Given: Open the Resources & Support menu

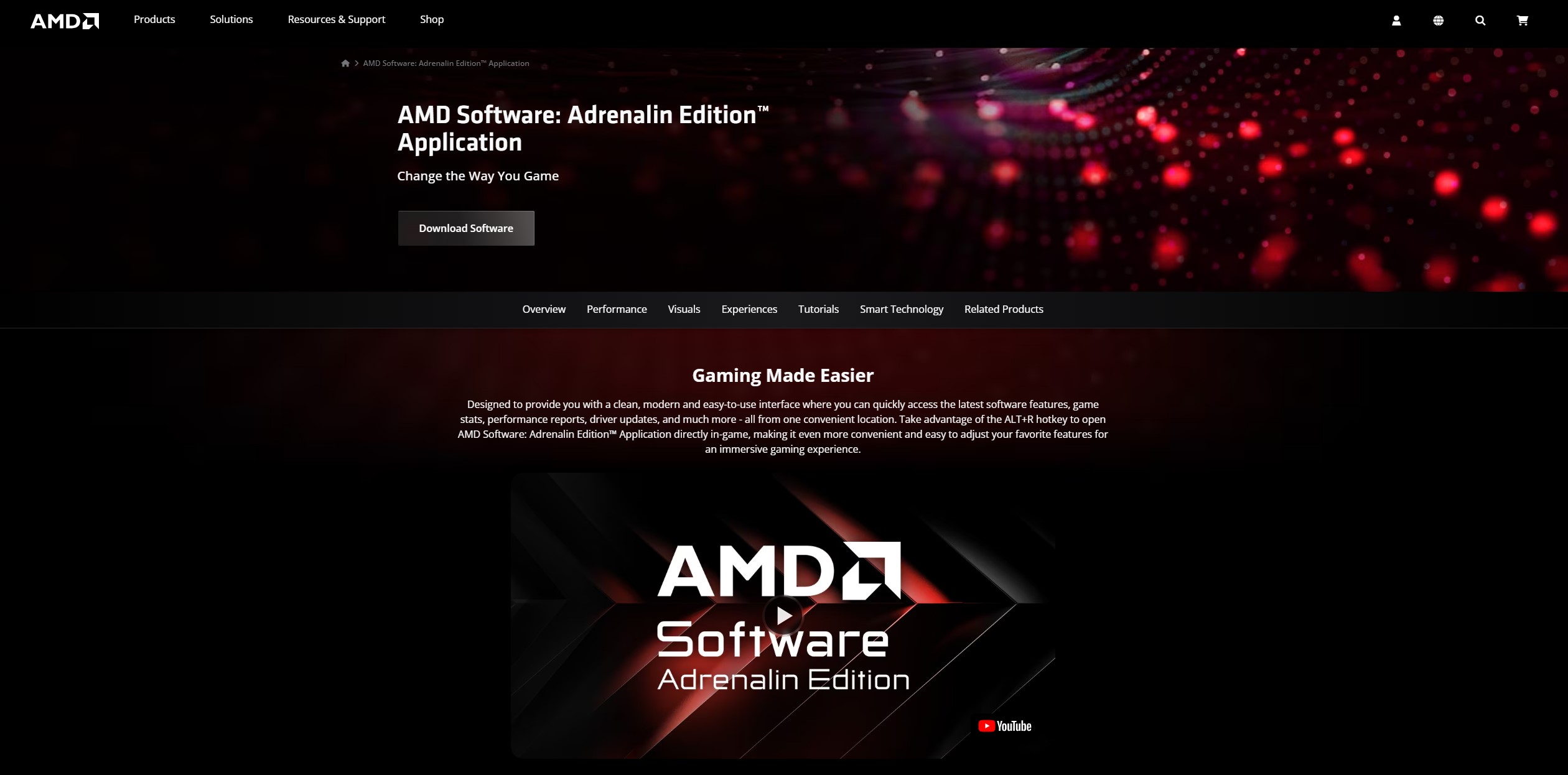Looking at the screenshot, I should point(336,19).
